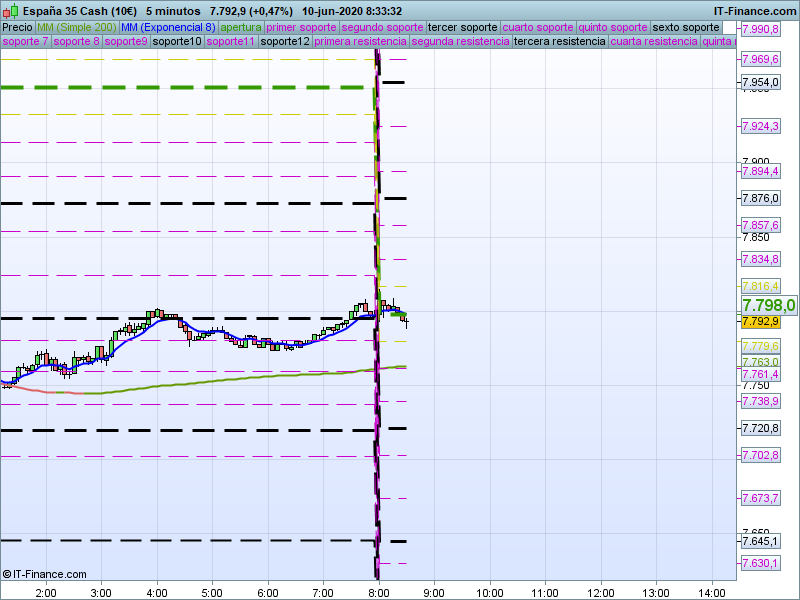Select the 7.954,0 price level marker
The width and height of the screenshot is (800, 600).
[760, 82]
